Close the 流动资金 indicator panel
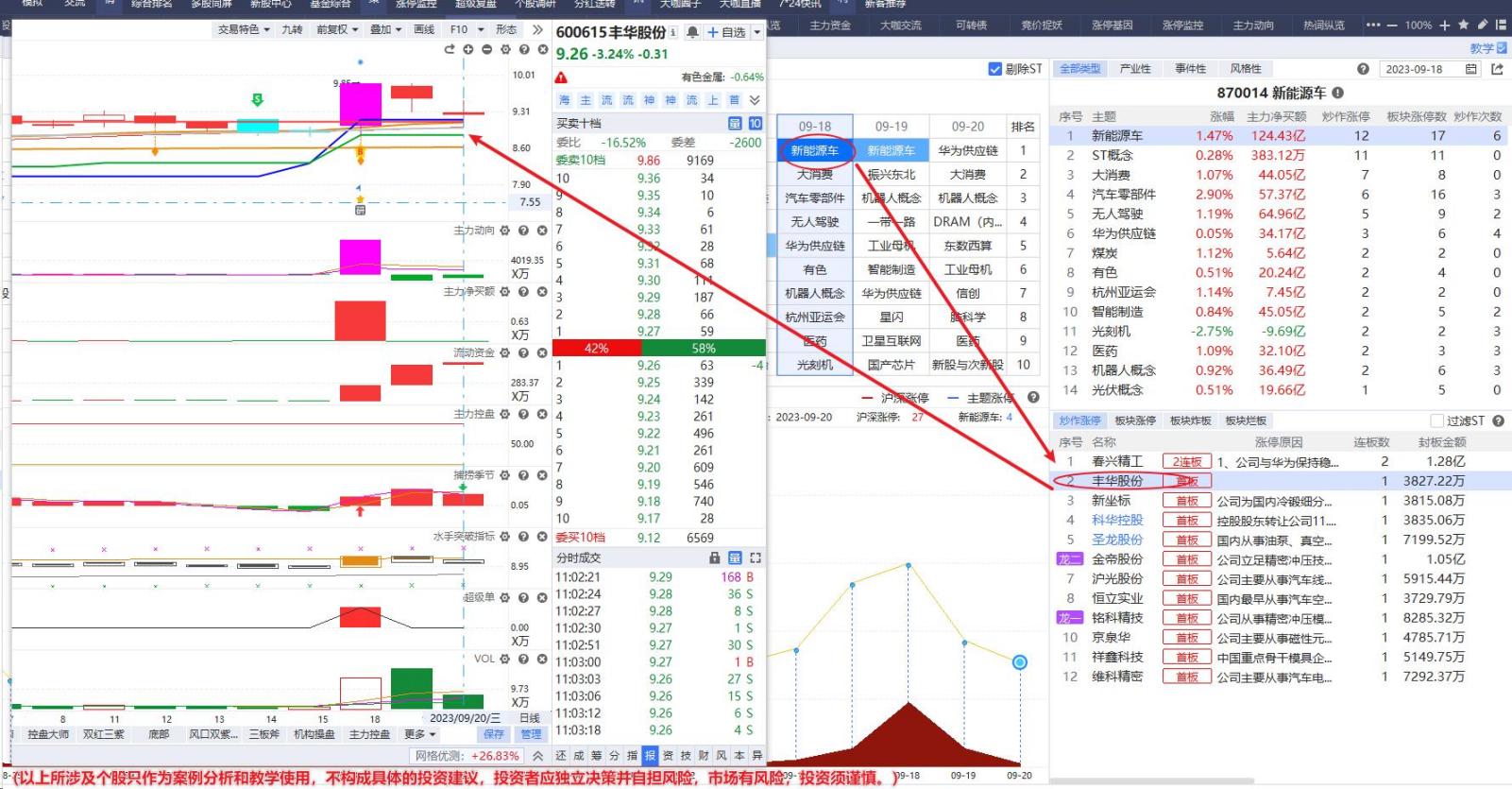This screenshot has height=789, width=1512. click(x=542, y=352)
